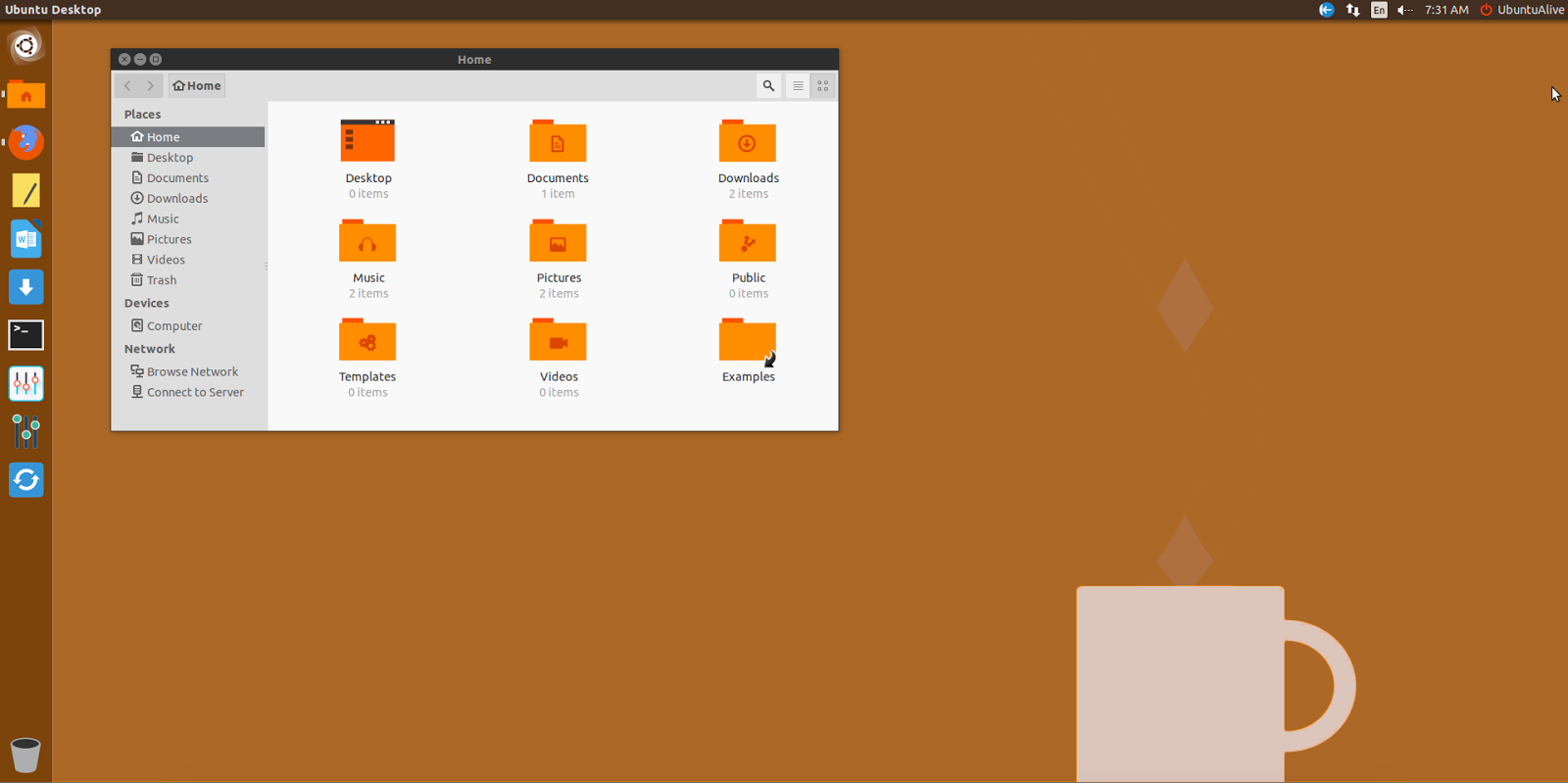The height and width of the screenshot is (783, 1568).
Task: Open the blue download arrow launcher icon
Action: click(26, 287)
